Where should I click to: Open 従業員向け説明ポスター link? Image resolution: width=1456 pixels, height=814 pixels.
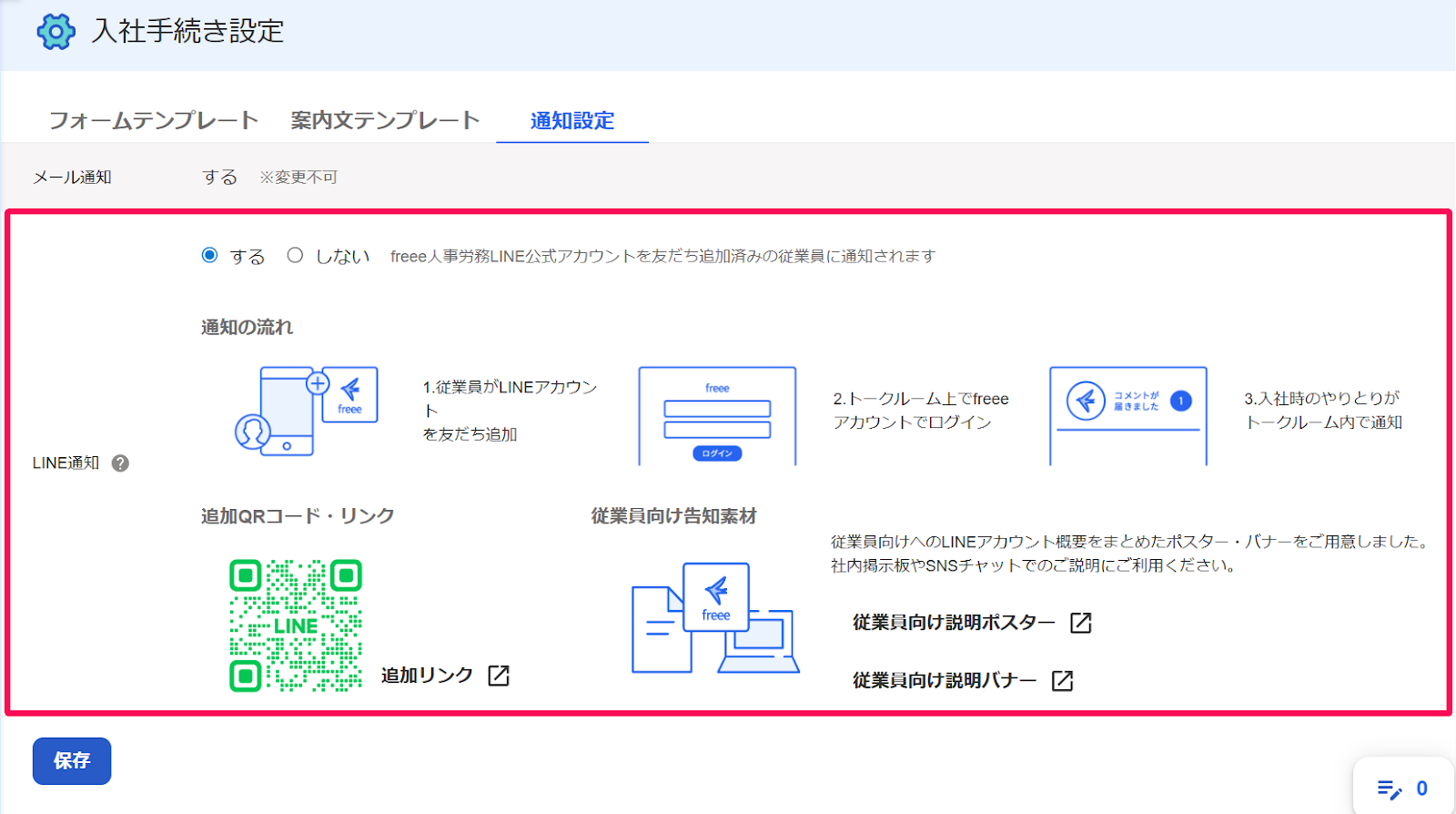click(954, 623)
